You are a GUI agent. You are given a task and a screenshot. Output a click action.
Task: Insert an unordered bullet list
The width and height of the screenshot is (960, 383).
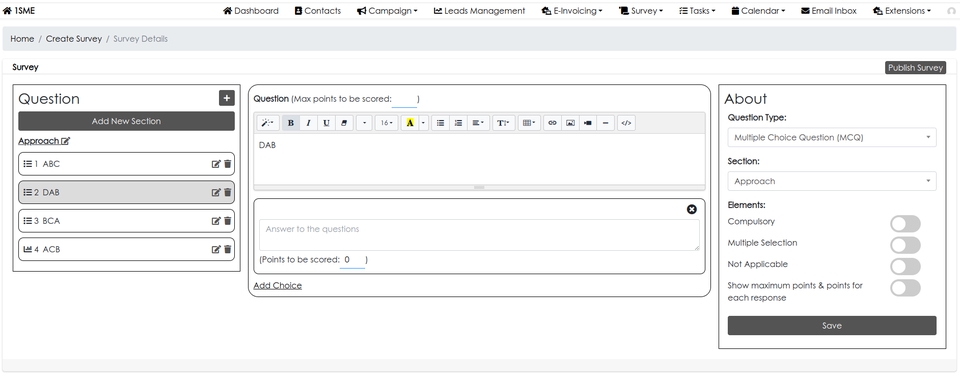[440, 123]
